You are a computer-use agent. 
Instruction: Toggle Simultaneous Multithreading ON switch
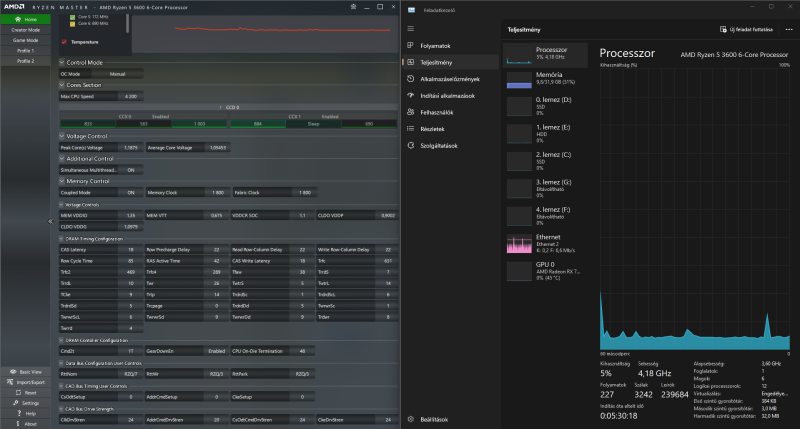tap(130, 171)
